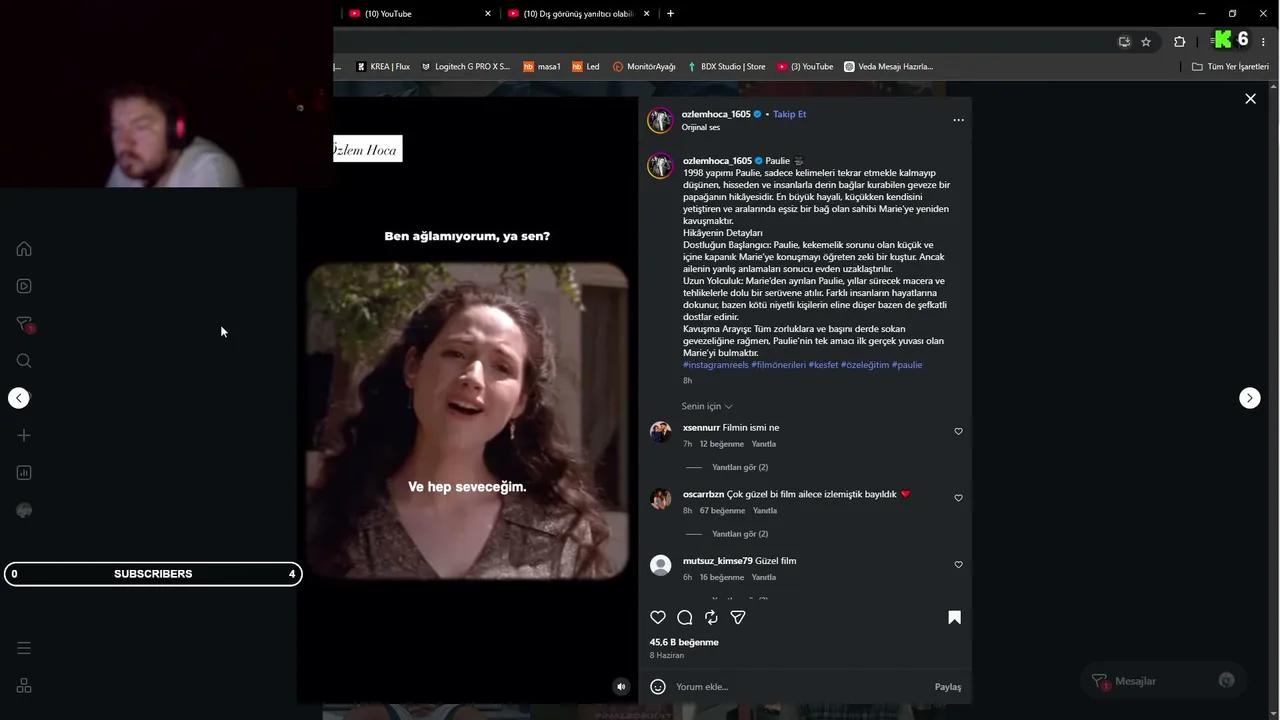Open oscarrbzn's profile from the comment

[x=703, y=495]
